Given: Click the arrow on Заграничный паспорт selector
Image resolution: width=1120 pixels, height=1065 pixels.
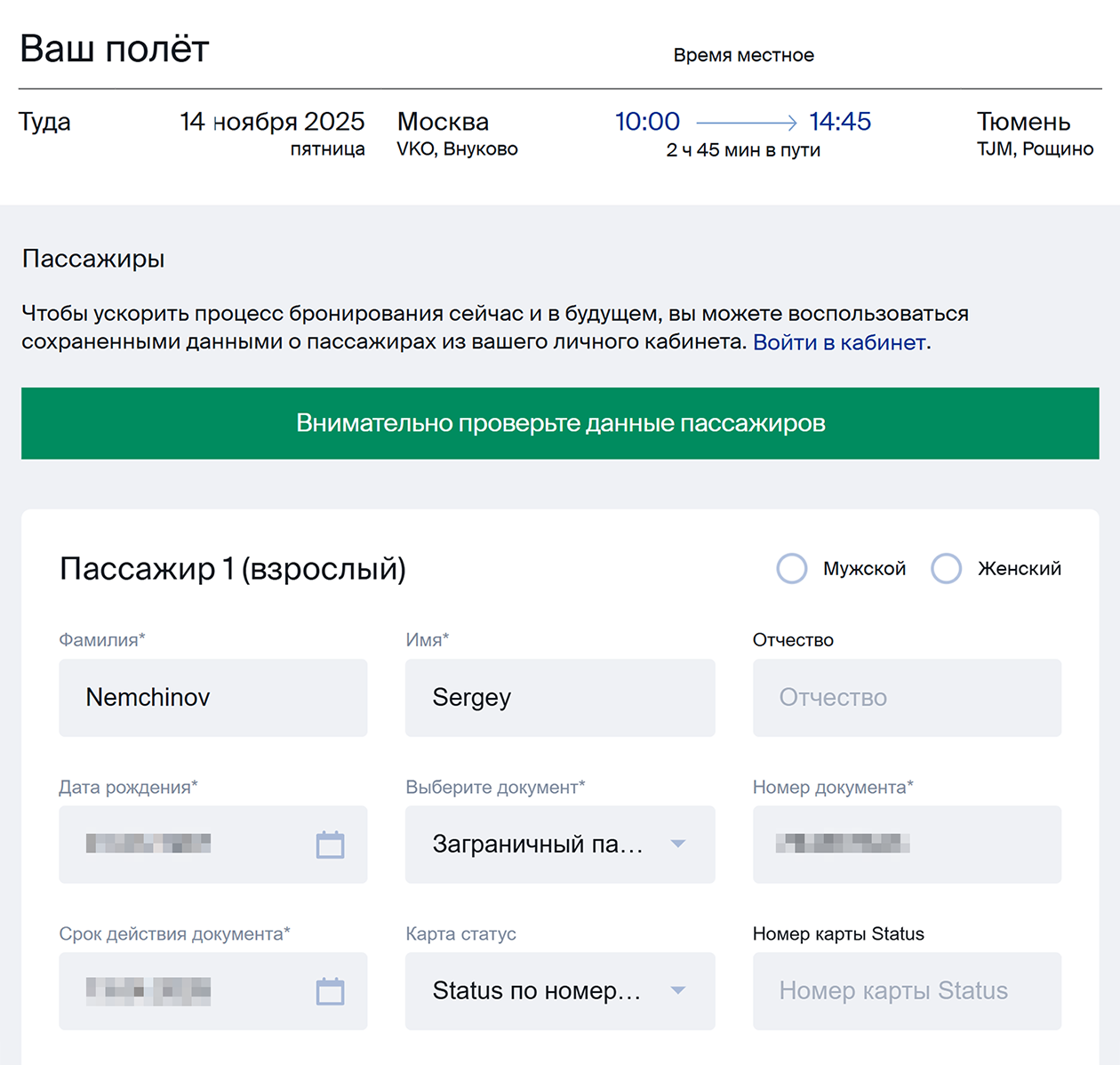Looking at the screenshot, I should [x=679, y=845].
